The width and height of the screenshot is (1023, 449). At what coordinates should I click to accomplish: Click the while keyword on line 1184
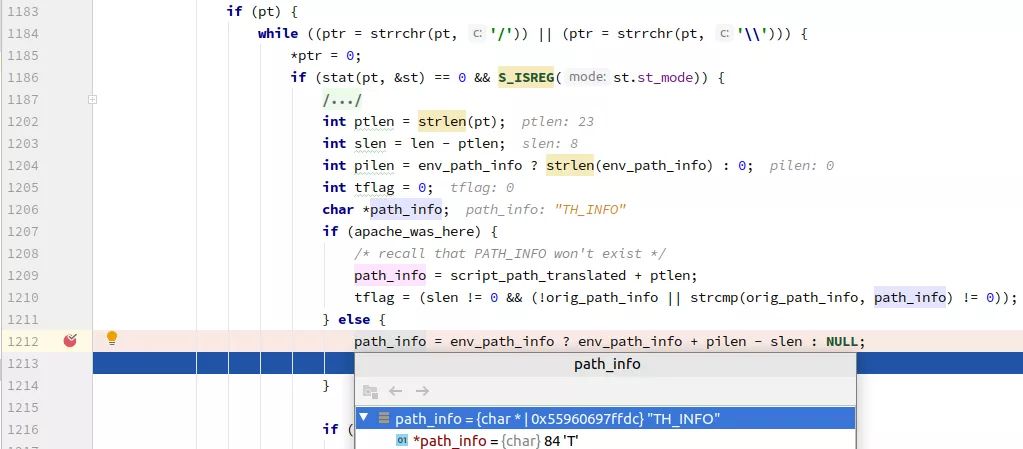(x=278, y=34)
